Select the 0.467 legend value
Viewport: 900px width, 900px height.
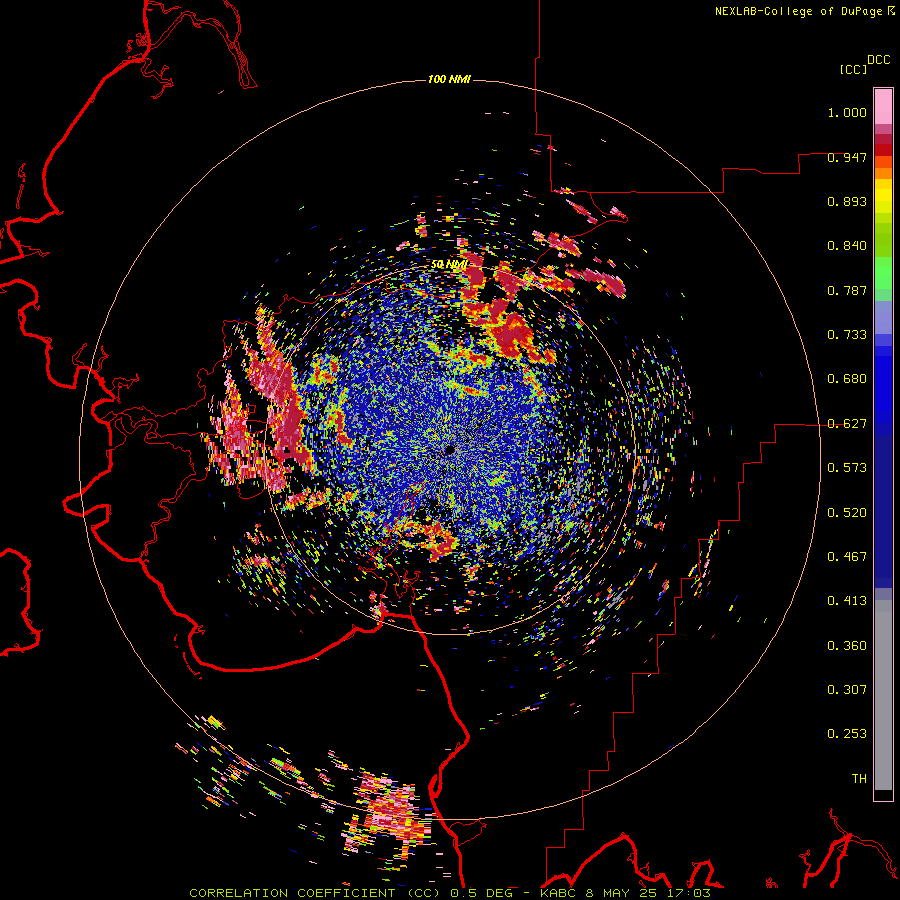[847, 557]
